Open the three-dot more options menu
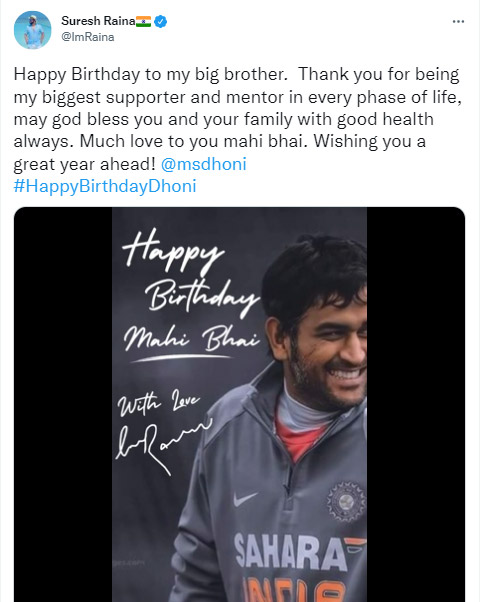The width and height of the screenshot is (481, 602). tap(458, 22)
